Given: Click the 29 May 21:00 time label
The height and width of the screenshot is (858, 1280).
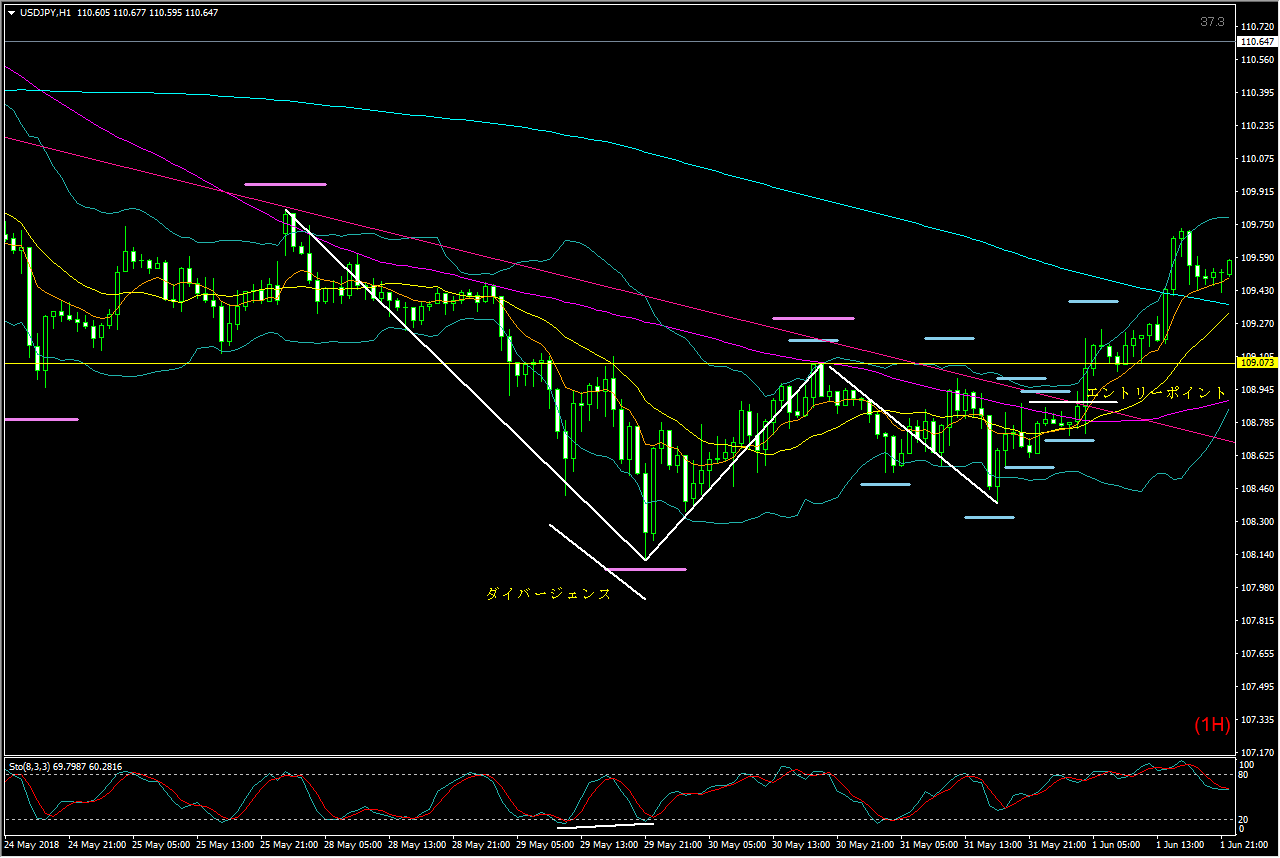Looking at the screenshot, I should point(674,844).
